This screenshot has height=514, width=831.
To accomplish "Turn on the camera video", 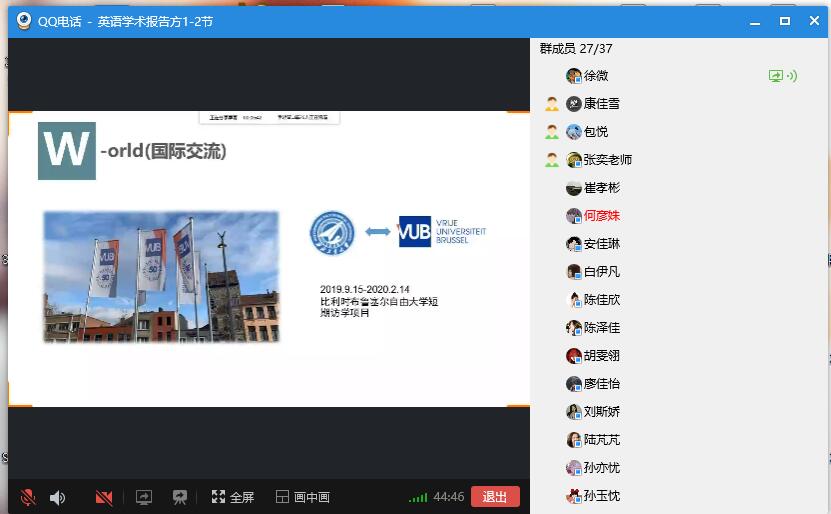I will tap(103, 497).
